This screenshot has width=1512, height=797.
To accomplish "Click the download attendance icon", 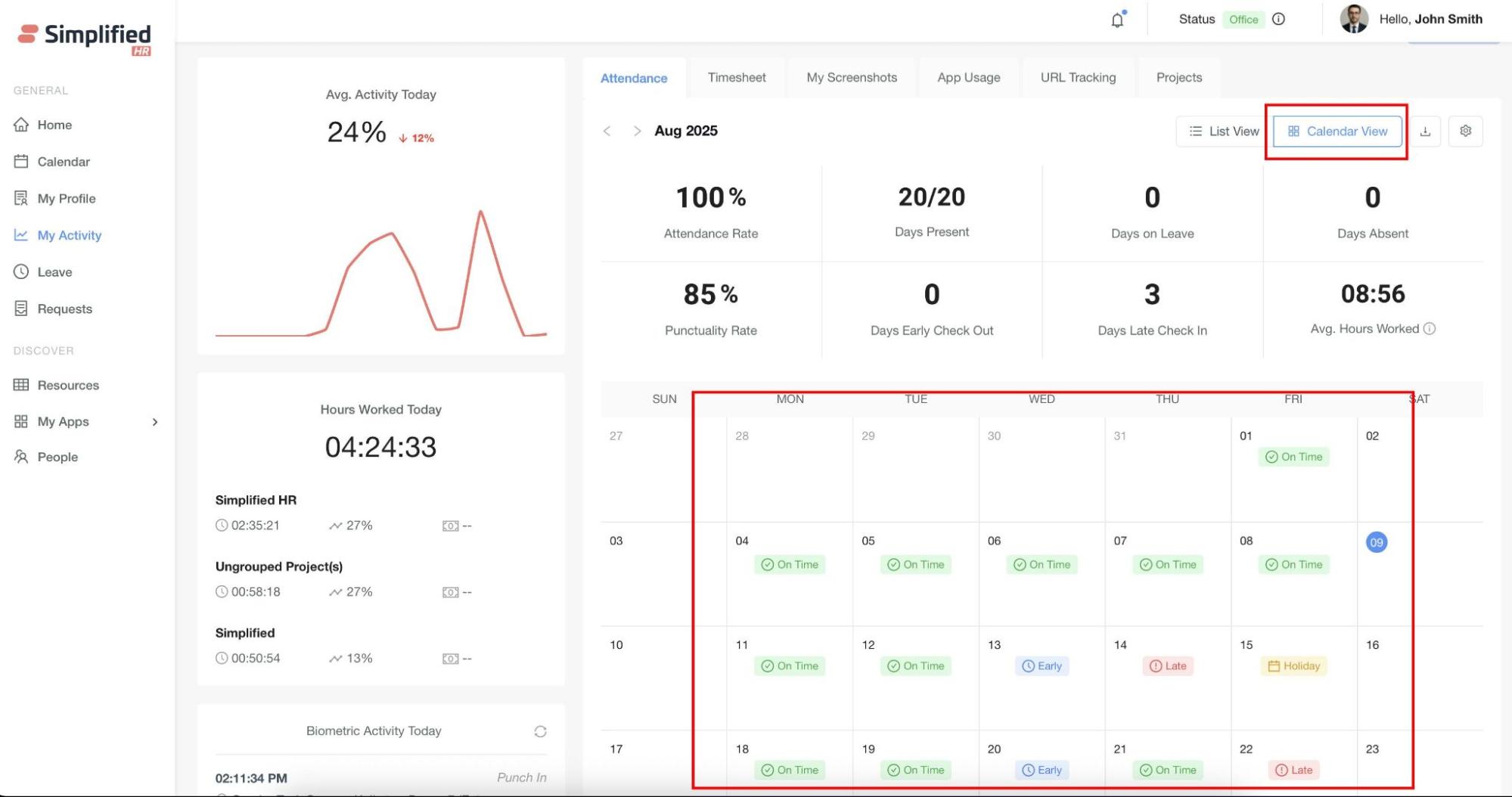I will pyautogui.click(x=1425, y=132).
